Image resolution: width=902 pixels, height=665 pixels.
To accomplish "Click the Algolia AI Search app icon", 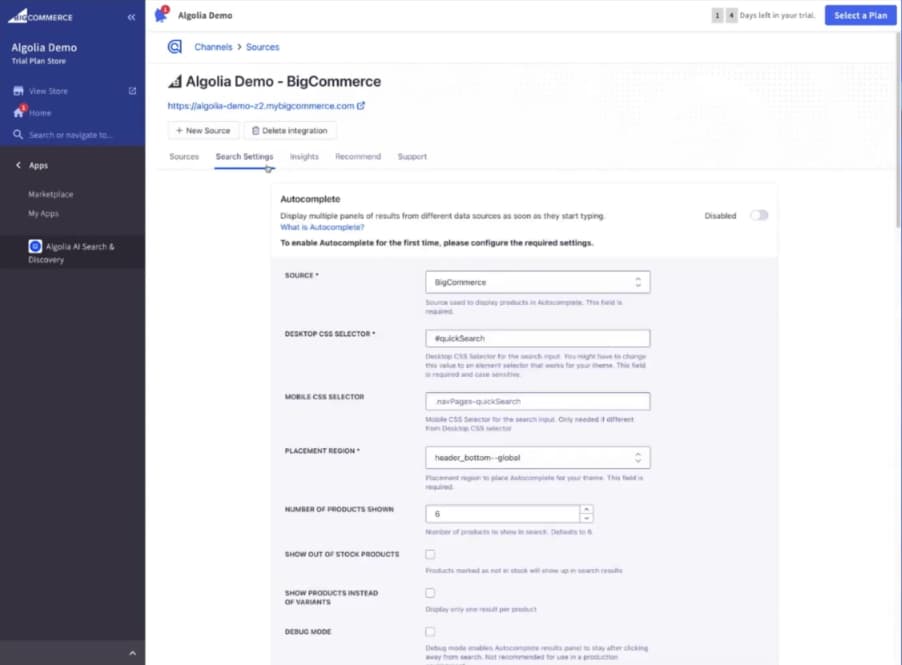I will click(x=35, y=246).
